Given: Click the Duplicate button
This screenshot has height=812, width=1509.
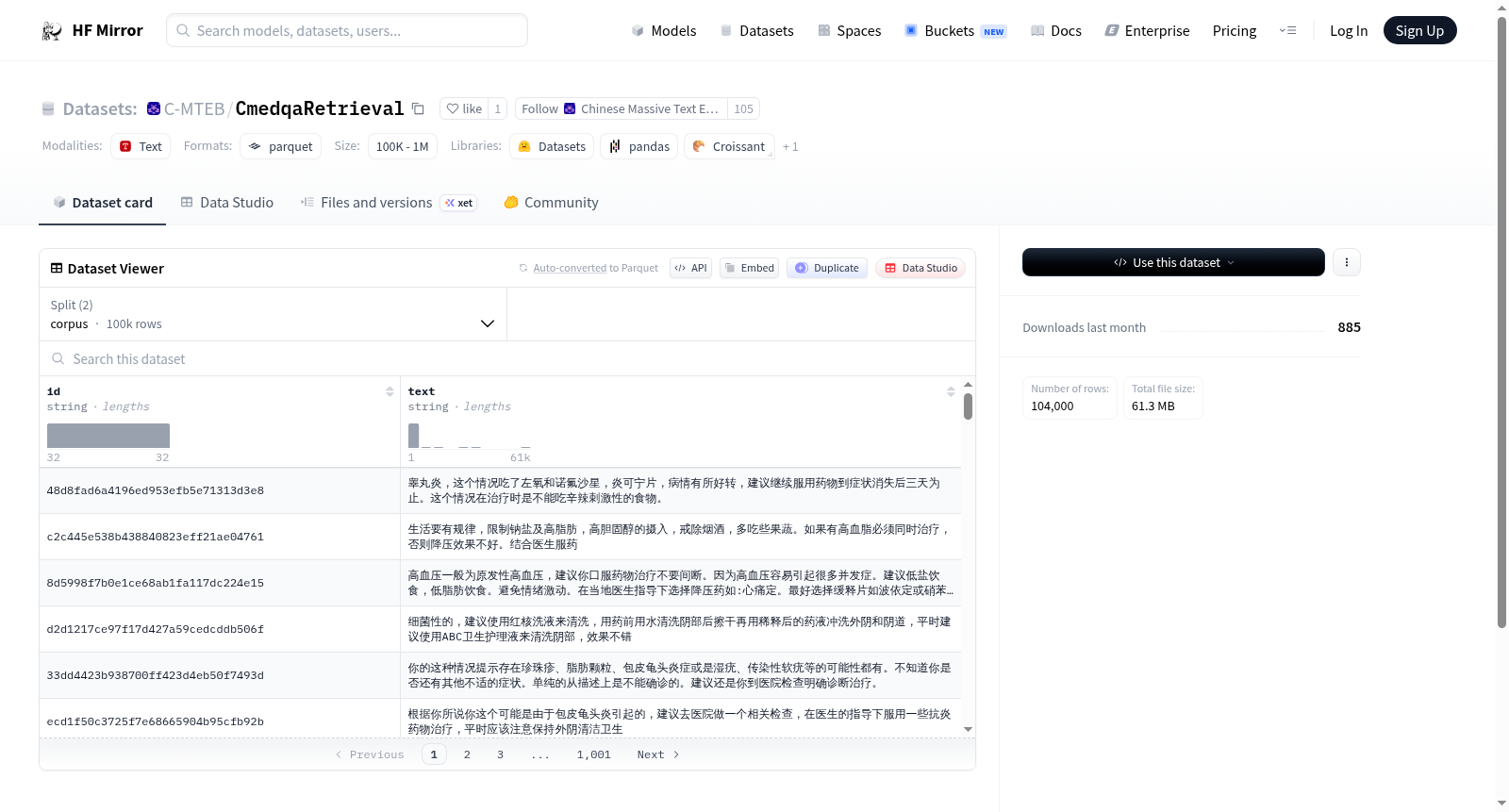Looking at the screenshot, I should (827, 268).
